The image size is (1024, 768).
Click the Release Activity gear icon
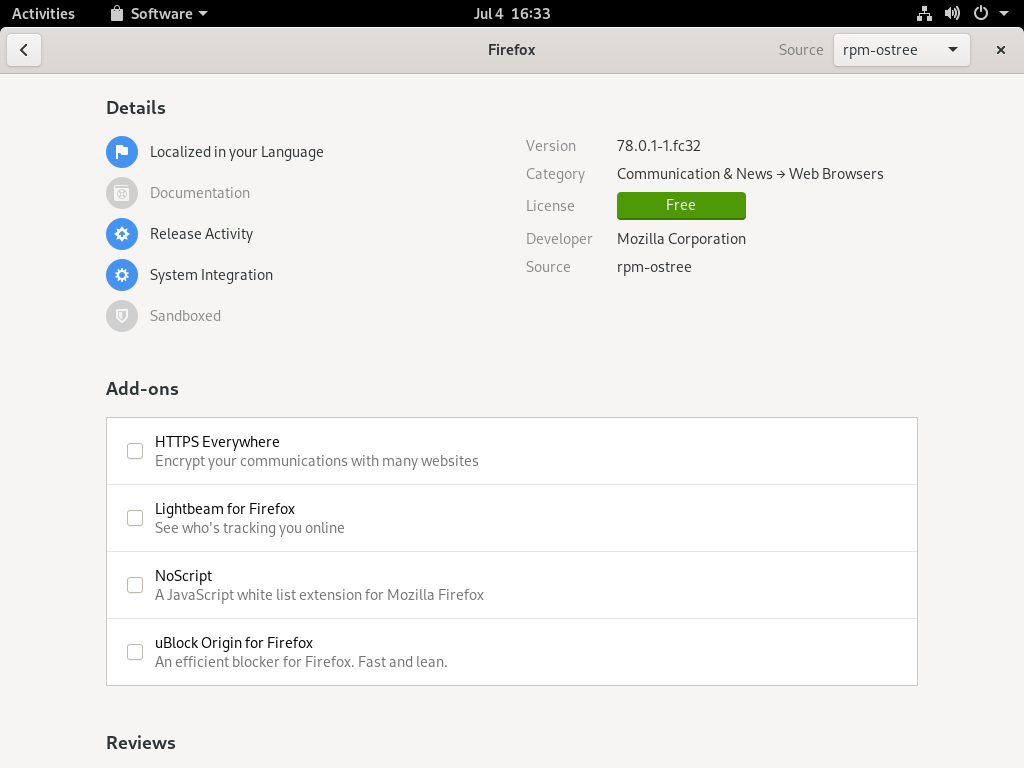(x=122, y=234)
